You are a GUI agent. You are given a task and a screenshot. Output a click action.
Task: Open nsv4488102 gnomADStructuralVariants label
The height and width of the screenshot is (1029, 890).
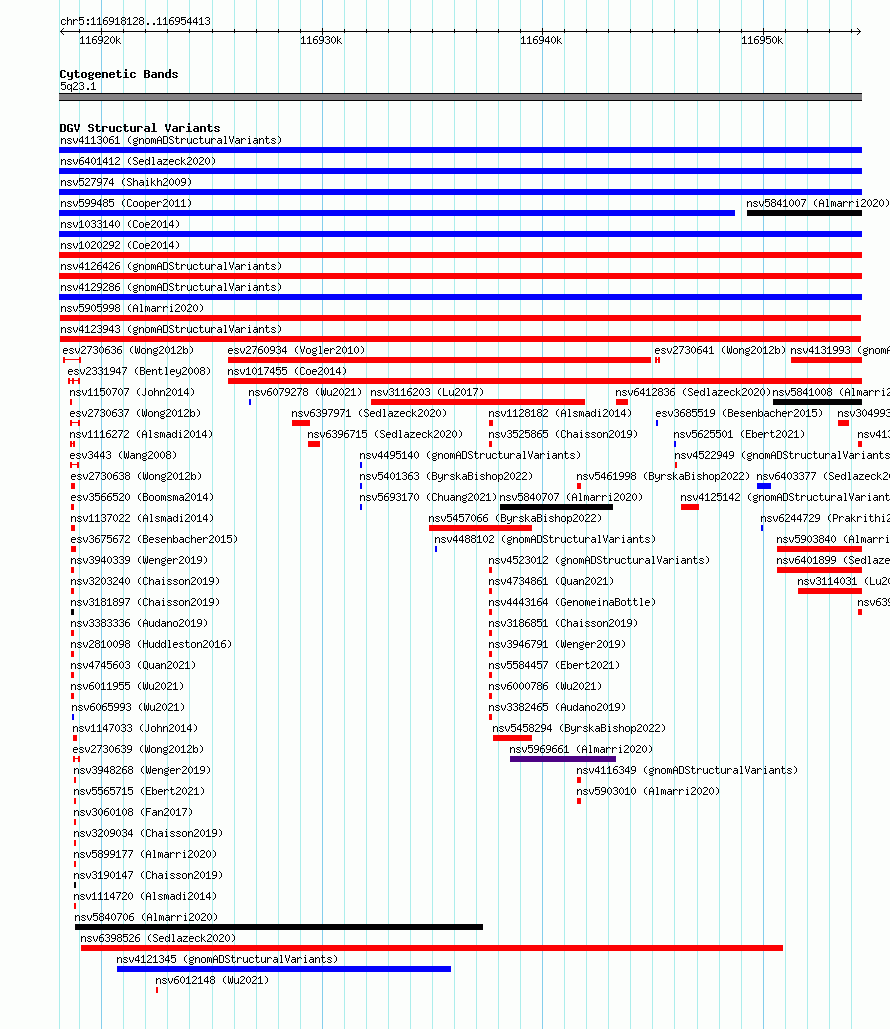pyautogui.click(x=545, y=539)
